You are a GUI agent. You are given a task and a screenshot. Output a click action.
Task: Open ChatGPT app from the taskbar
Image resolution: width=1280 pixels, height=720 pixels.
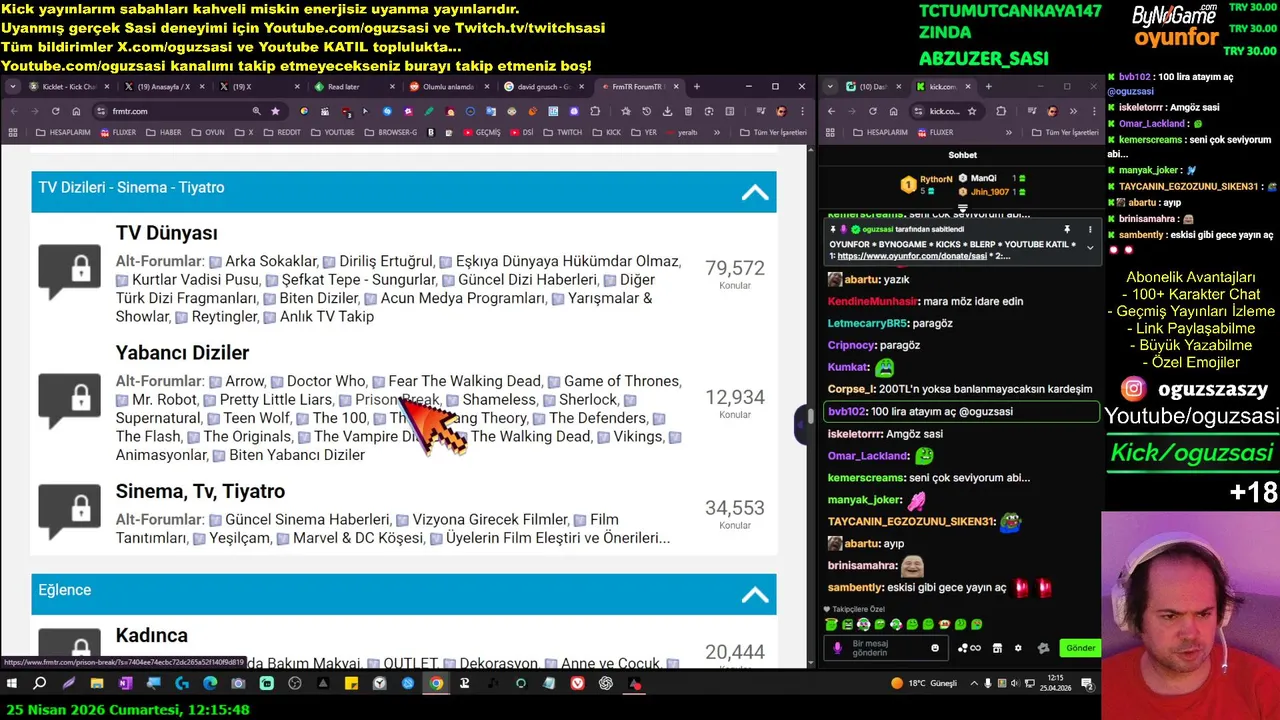(606, 684)
